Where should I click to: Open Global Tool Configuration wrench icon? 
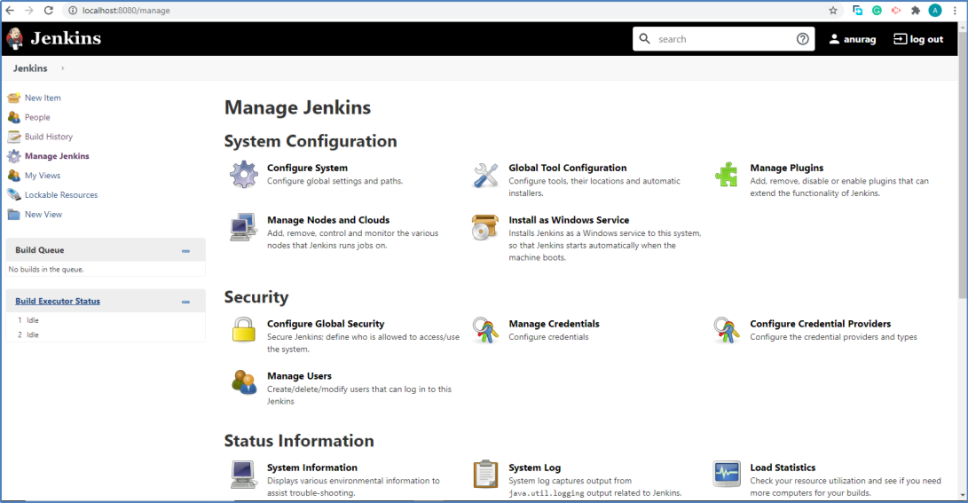486,175
